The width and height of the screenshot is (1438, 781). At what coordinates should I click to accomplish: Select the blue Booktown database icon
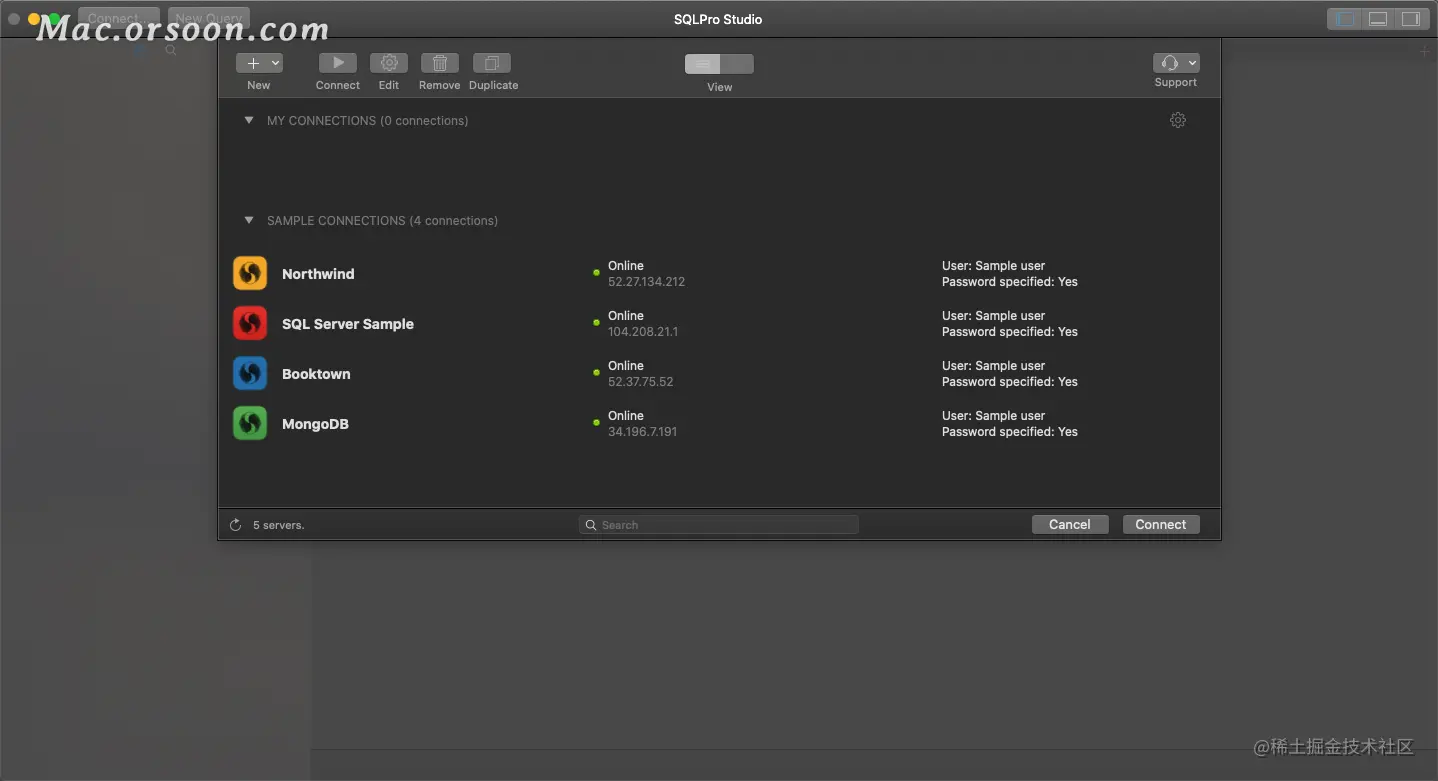click(x=250, y=373)
